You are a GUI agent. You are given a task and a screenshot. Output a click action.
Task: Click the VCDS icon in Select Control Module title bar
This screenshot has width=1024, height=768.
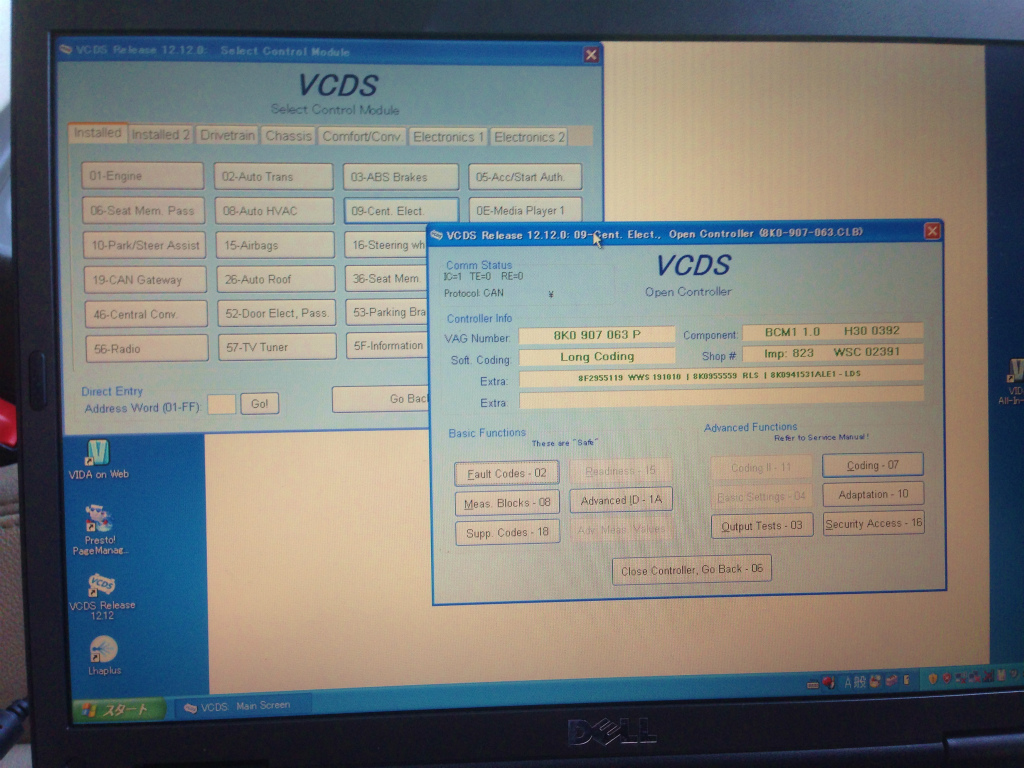(65, 49)
